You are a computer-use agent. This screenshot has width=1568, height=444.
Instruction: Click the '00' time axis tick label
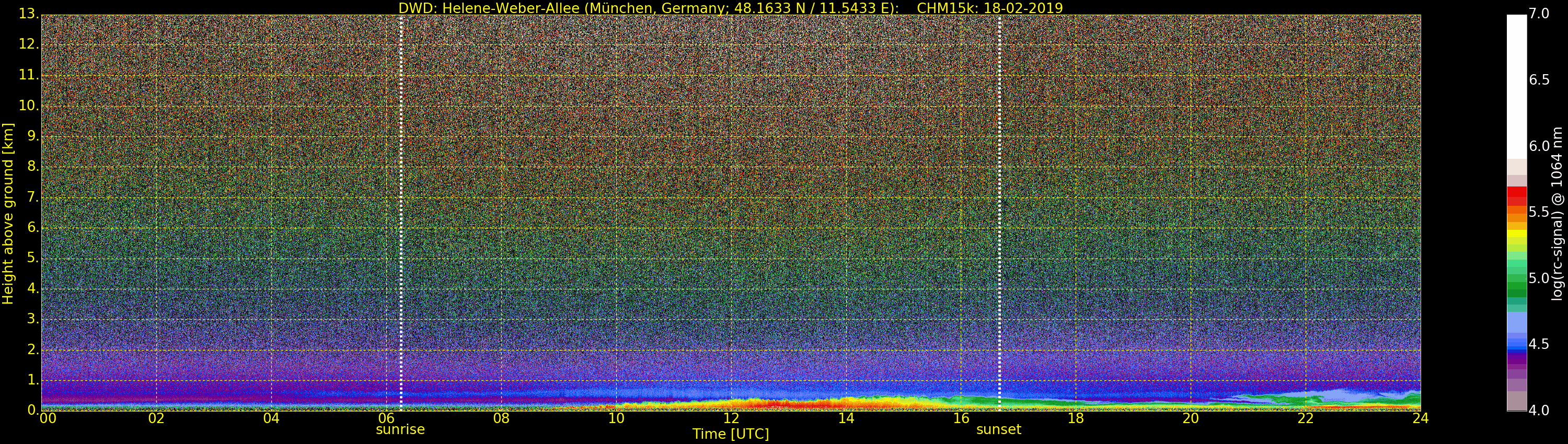point(47,418)
